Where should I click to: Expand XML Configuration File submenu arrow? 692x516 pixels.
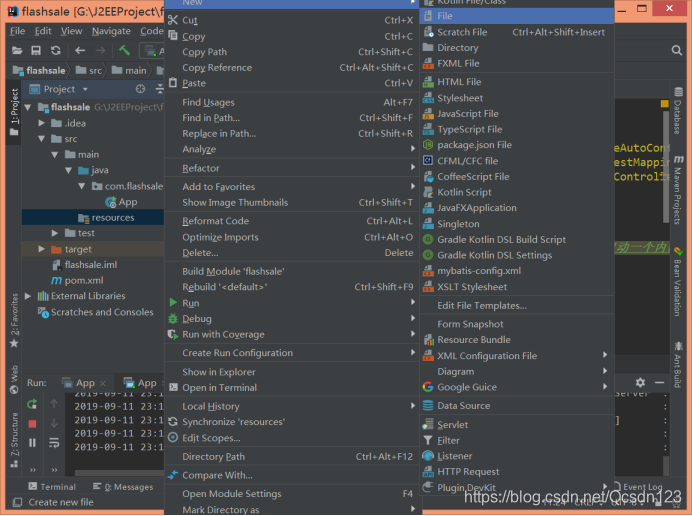tap(605, 355)
